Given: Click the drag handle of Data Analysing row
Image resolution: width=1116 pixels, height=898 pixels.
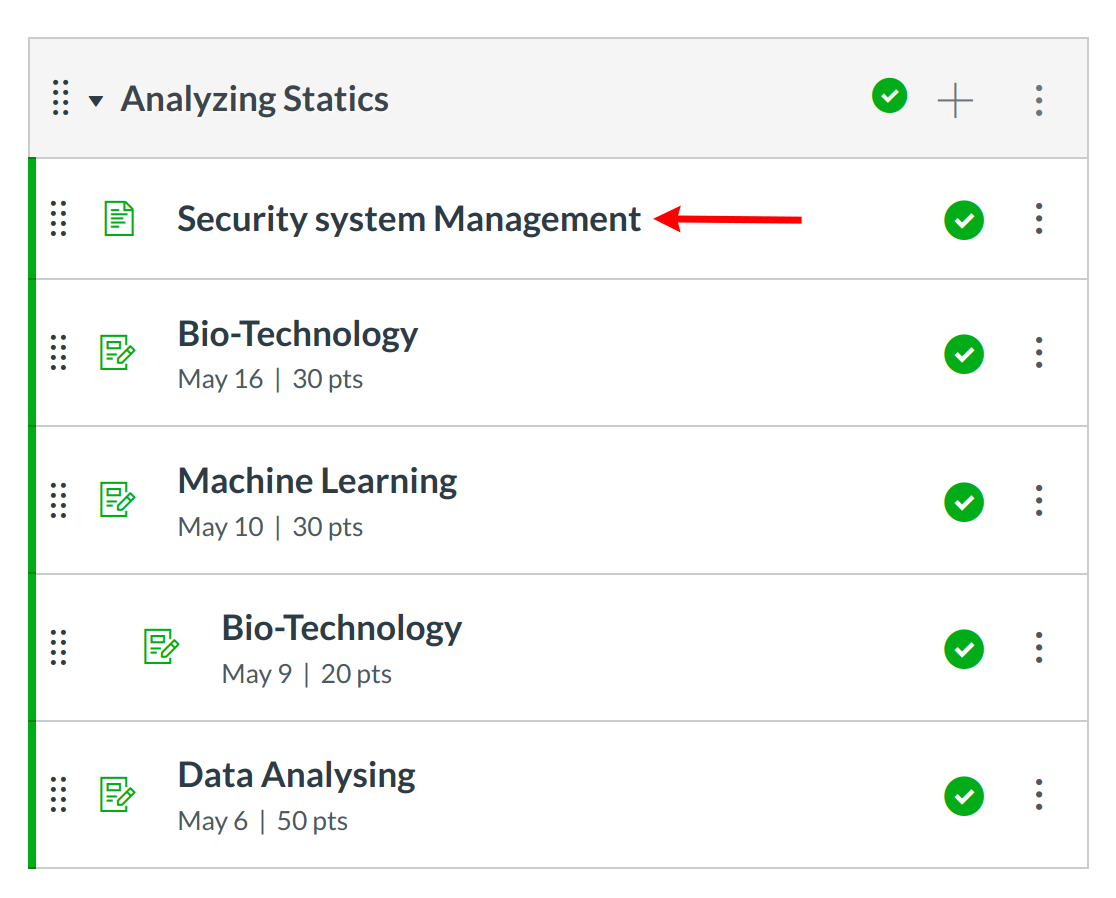Looking at the screenshot, I should point(59,794).
